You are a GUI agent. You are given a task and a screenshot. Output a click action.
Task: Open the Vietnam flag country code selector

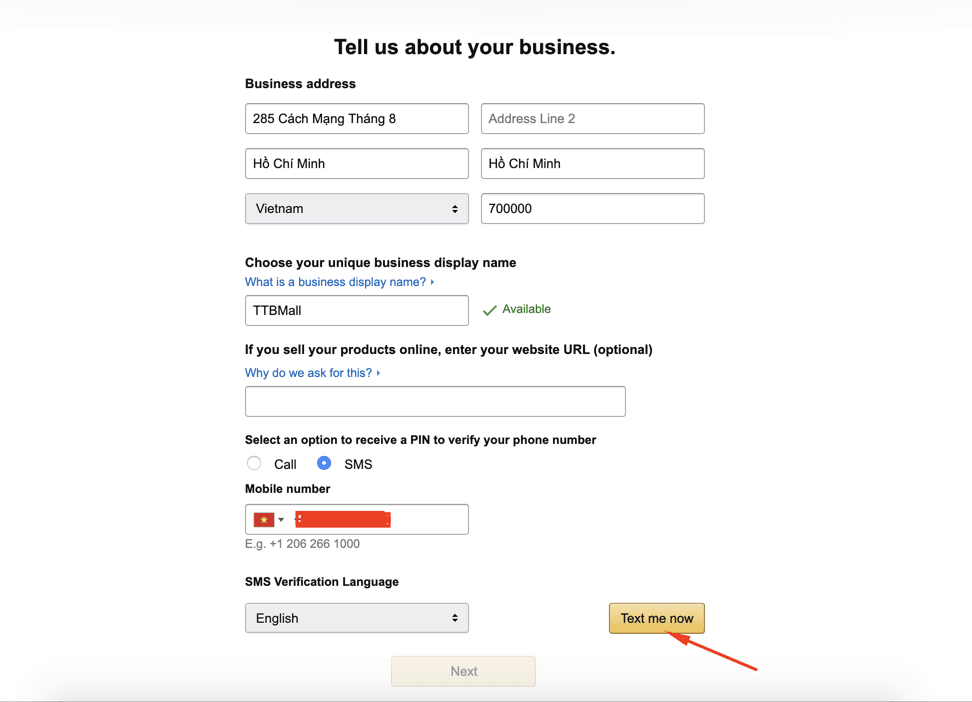[269, 520]
